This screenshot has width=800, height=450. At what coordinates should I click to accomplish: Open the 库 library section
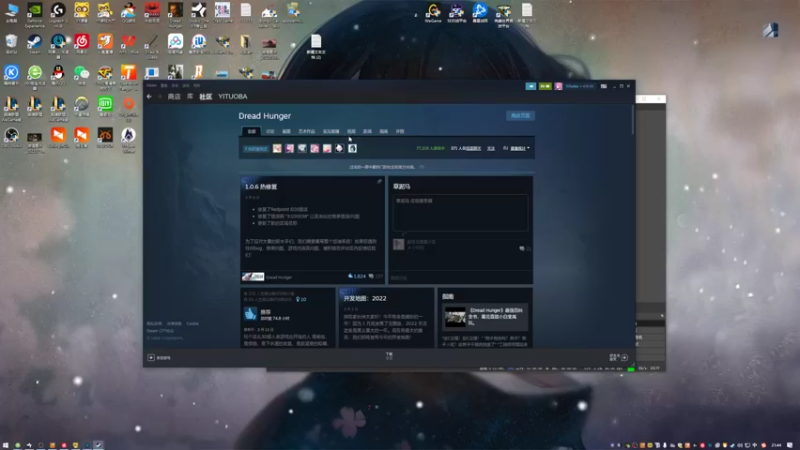[x=190, y=96]
